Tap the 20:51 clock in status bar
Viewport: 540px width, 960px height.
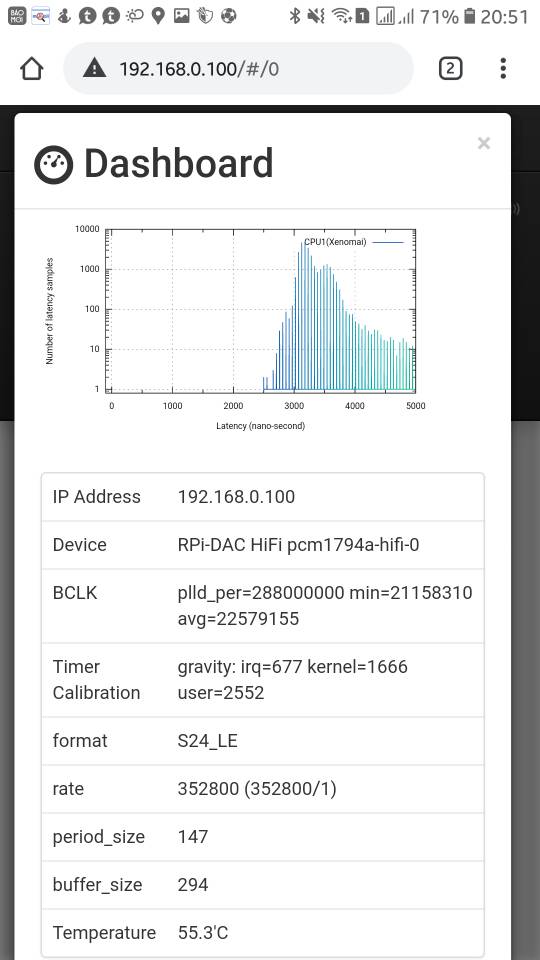(x=504, y=17)
